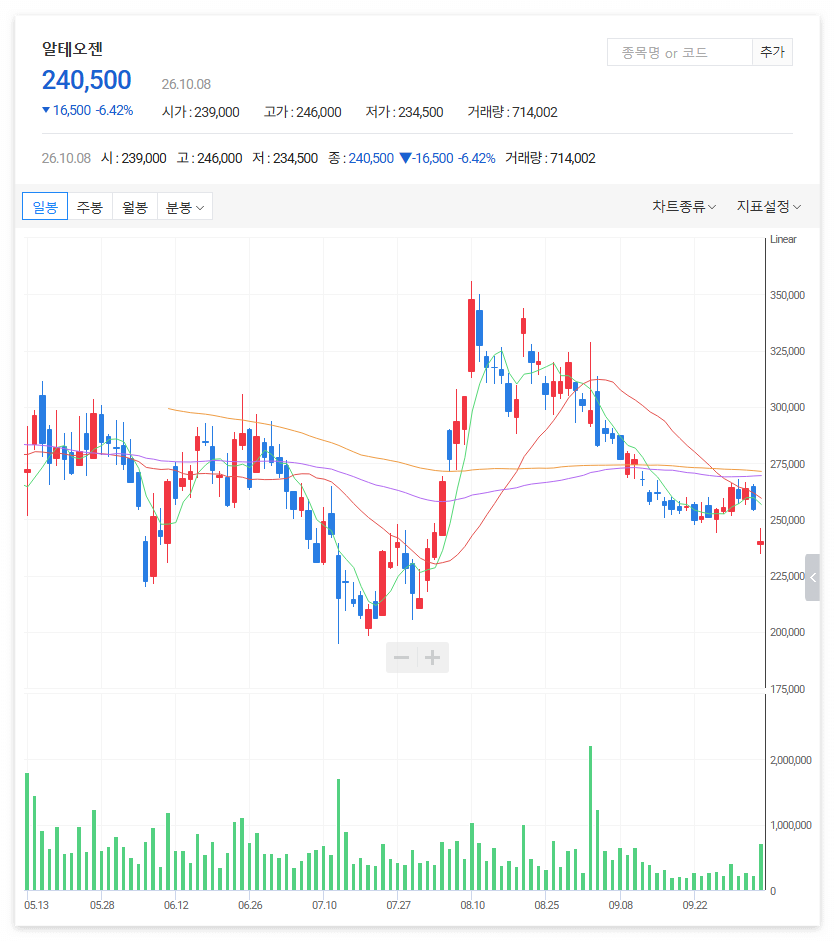Click the 05.13 date axis label
835x941 pixels.
click(36, 905)
